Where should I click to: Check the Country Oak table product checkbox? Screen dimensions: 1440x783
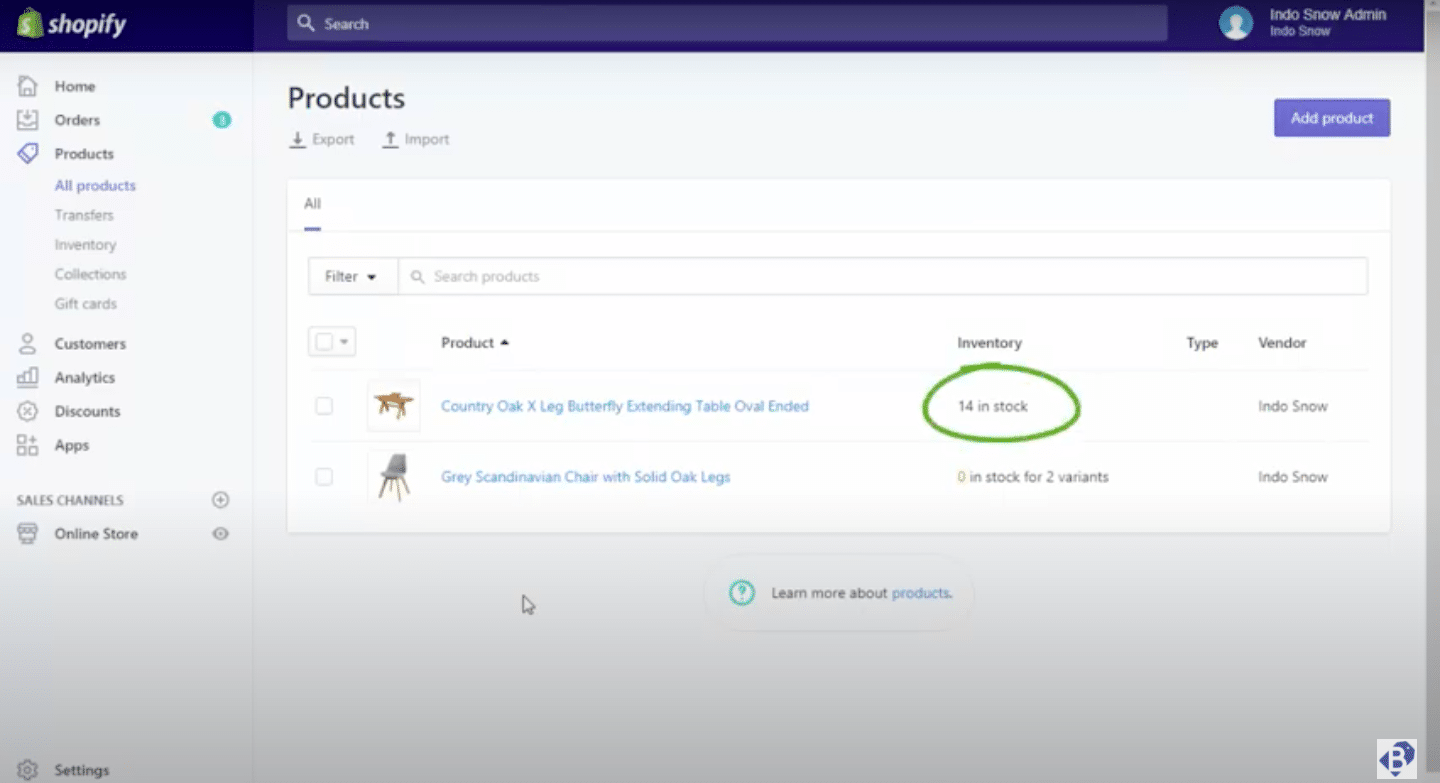click(x=324, y=406)
